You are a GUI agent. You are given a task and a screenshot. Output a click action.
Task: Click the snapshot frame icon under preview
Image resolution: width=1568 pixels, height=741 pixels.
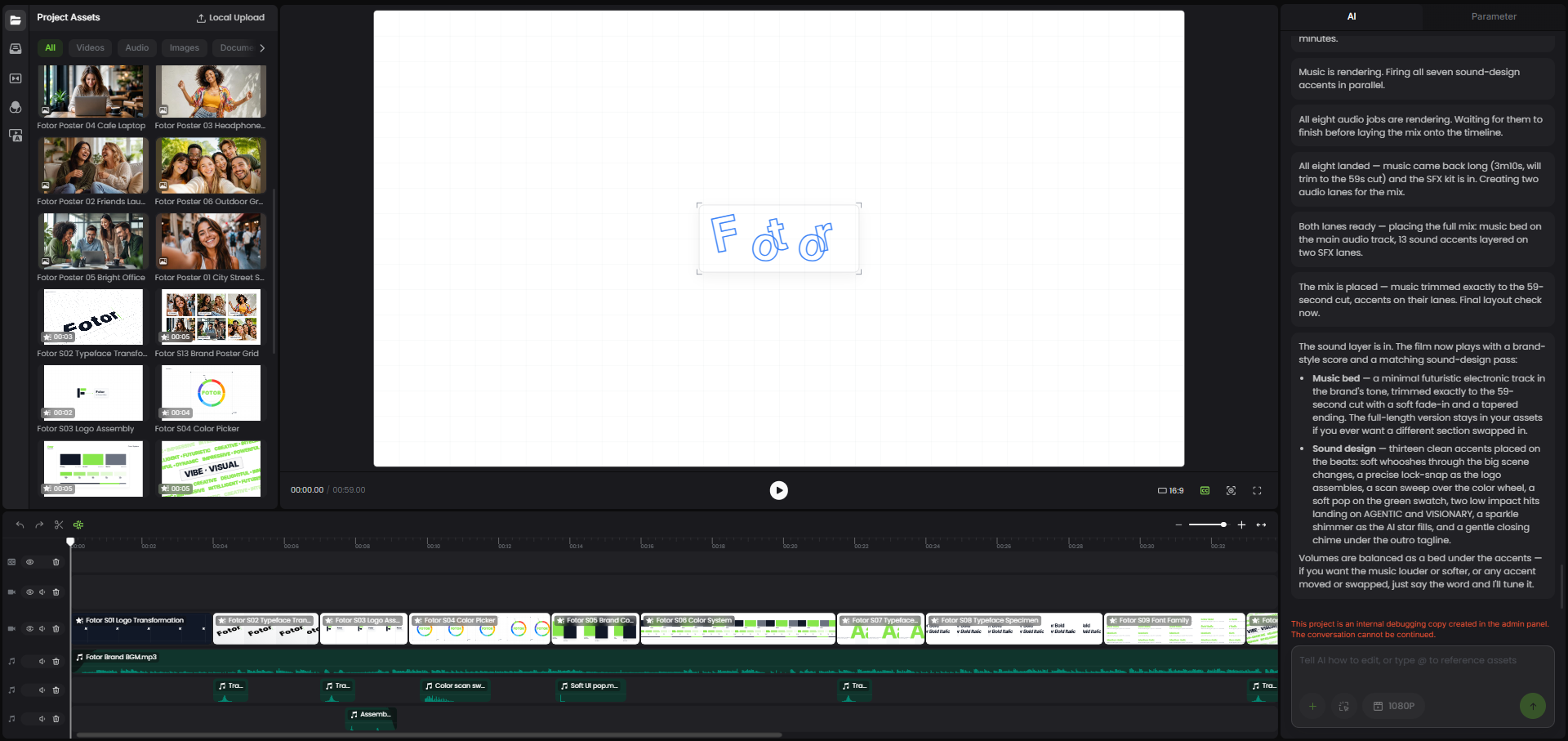1231,490
